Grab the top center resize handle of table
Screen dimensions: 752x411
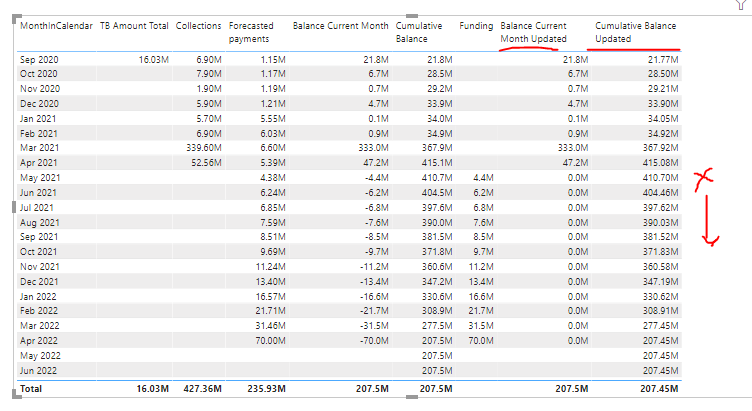click(411, 16)
